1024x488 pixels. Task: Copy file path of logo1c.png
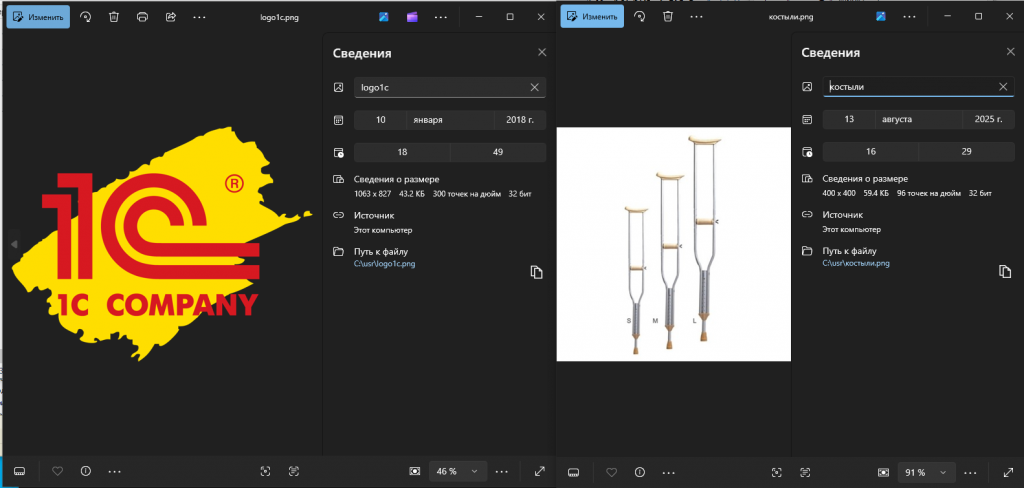coord(536,272)
